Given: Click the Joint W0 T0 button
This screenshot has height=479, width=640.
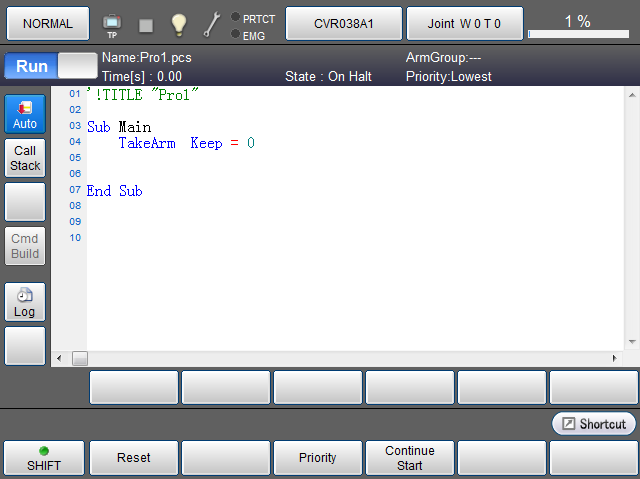Looking at the screenshot, I should point(465,23).
